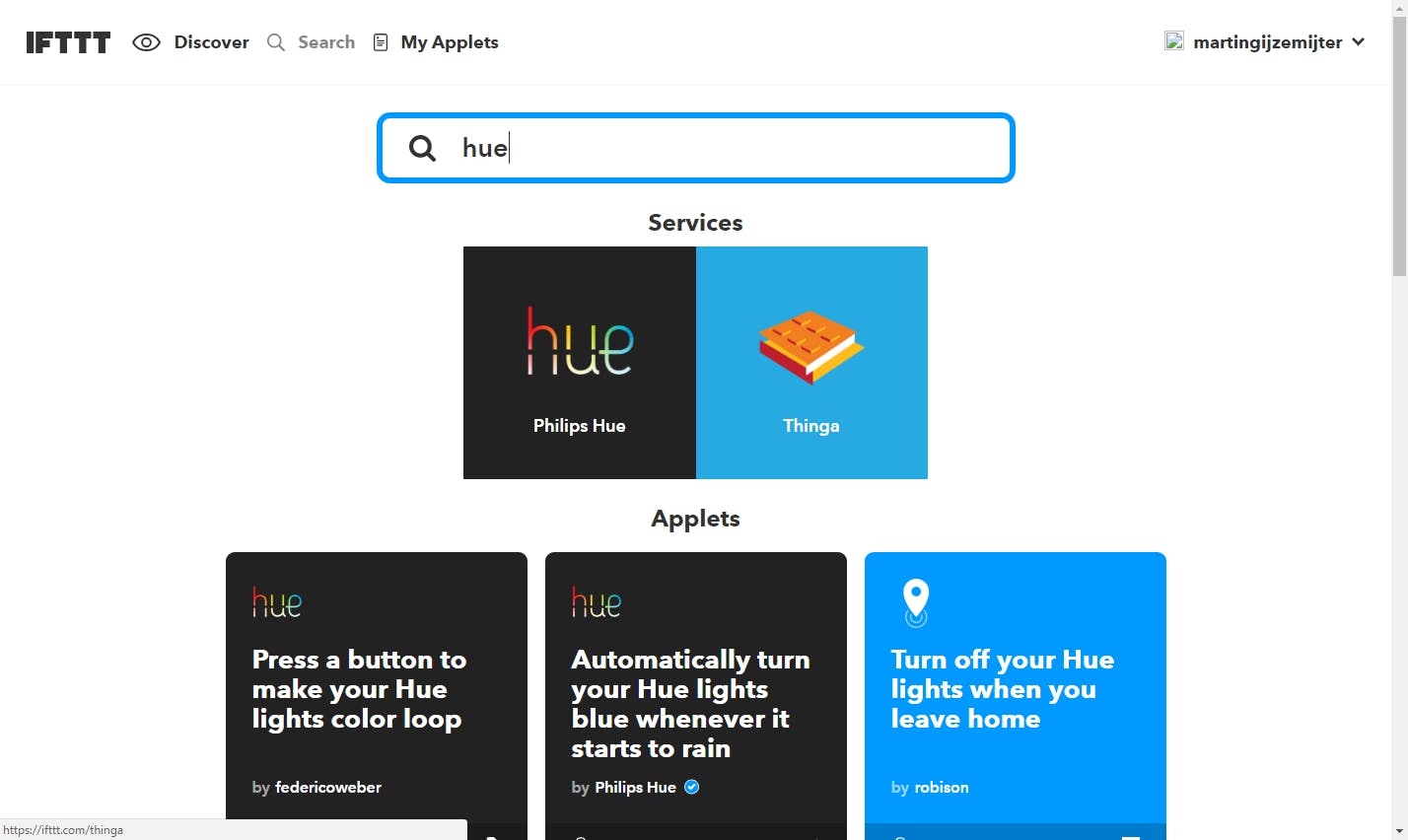
Task: Click the scrollbar up arrow
Action: pos(1399,8)
